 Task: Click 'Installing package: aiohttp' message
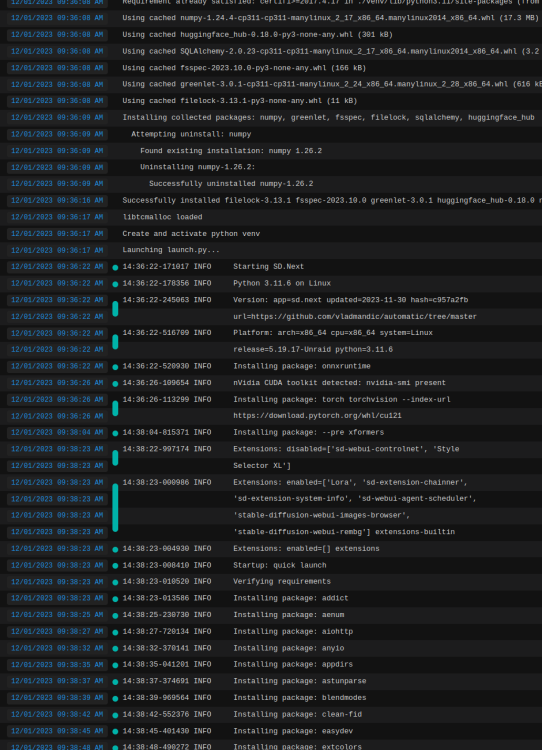[x=293, y=632]
